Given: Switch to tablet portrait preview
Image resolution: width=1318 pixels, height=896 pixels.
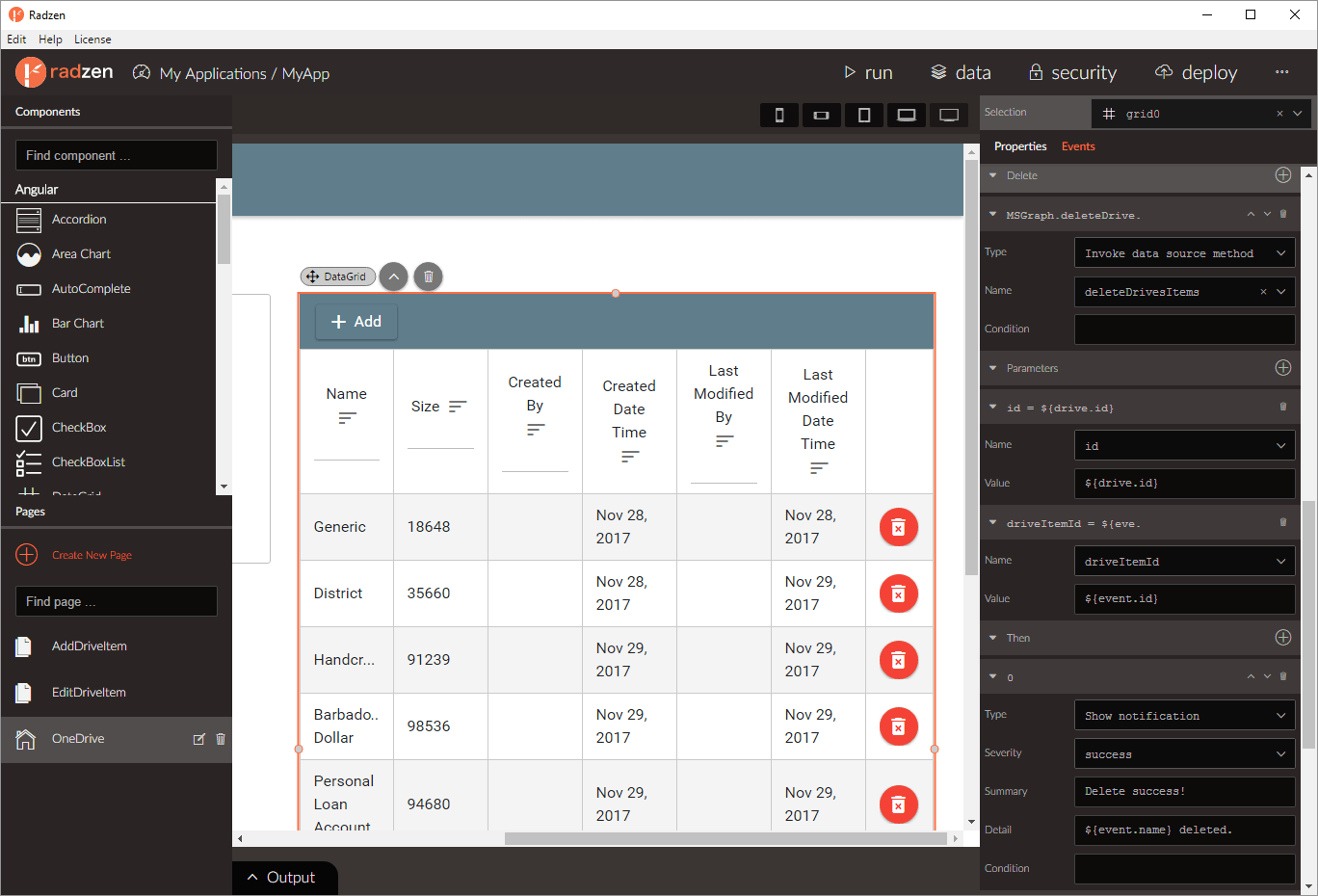Looking at the screenshot, I should 864,116.
